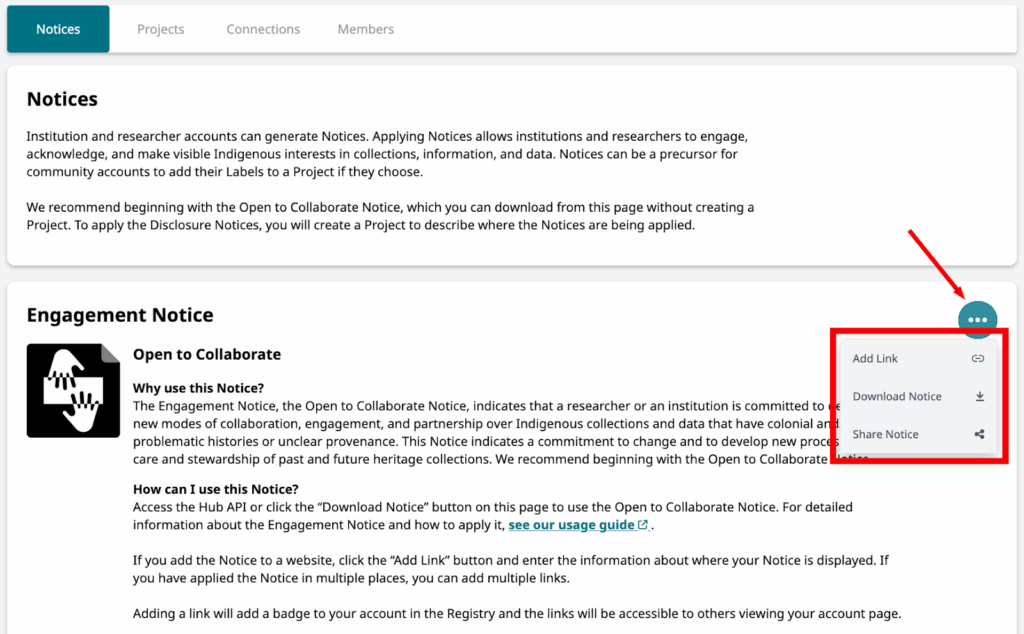
Task: Click the Notices page heading
Action: pyautogui.click(x=62, y=99)
